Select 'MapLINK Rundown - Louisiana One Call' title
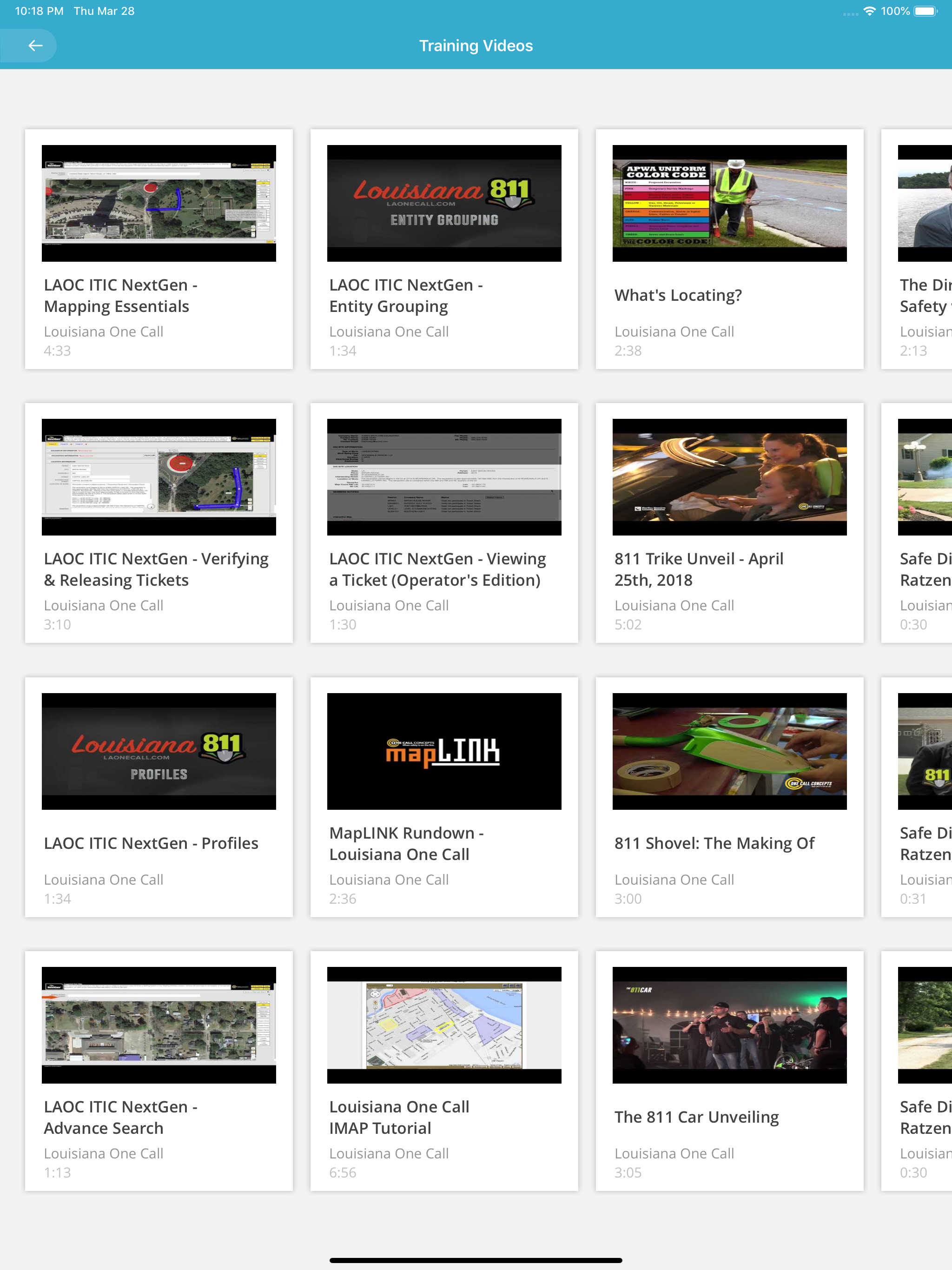This screenshot has width=952, height=1270. click(407, 843)
